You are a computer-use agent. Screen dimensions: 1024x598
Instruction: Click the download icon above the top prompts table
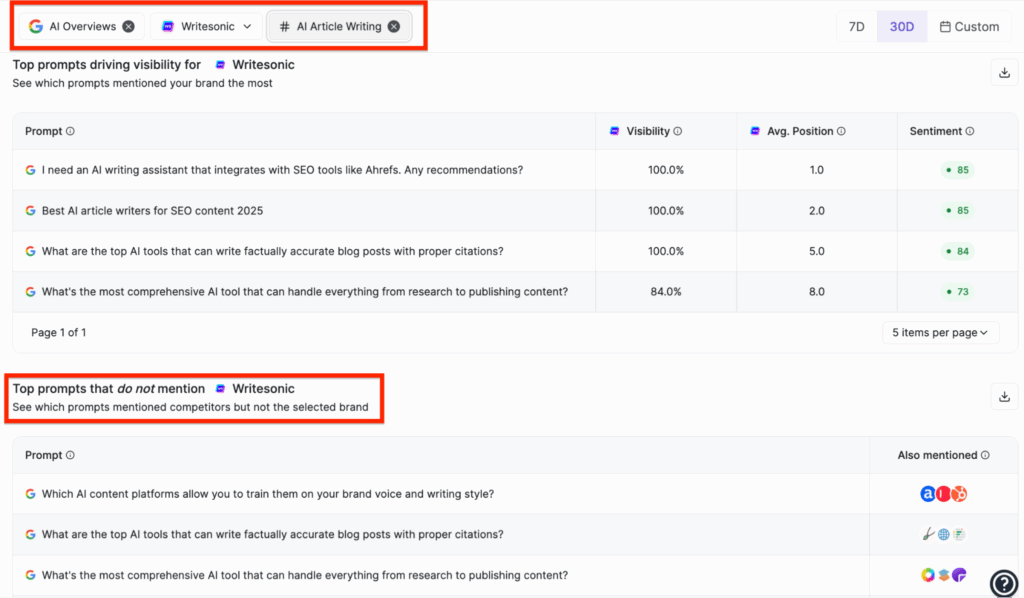tap(1004, 71)
